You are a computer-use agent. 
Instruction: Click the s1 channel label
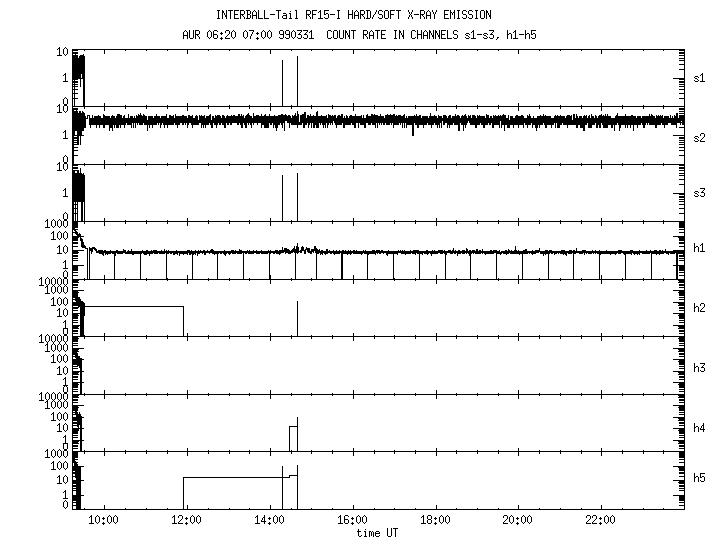[x=700, y=78]
